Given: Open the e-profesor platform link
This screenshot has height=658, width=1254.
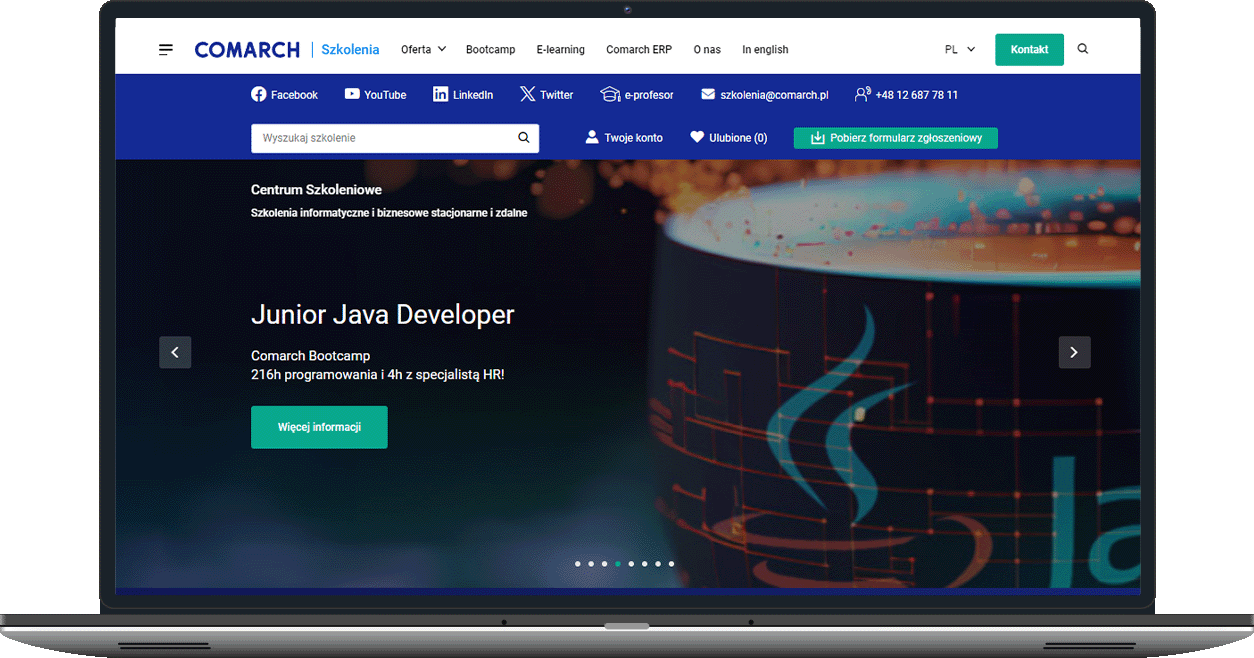Looking at the screenshot, I should click(637, 95).
